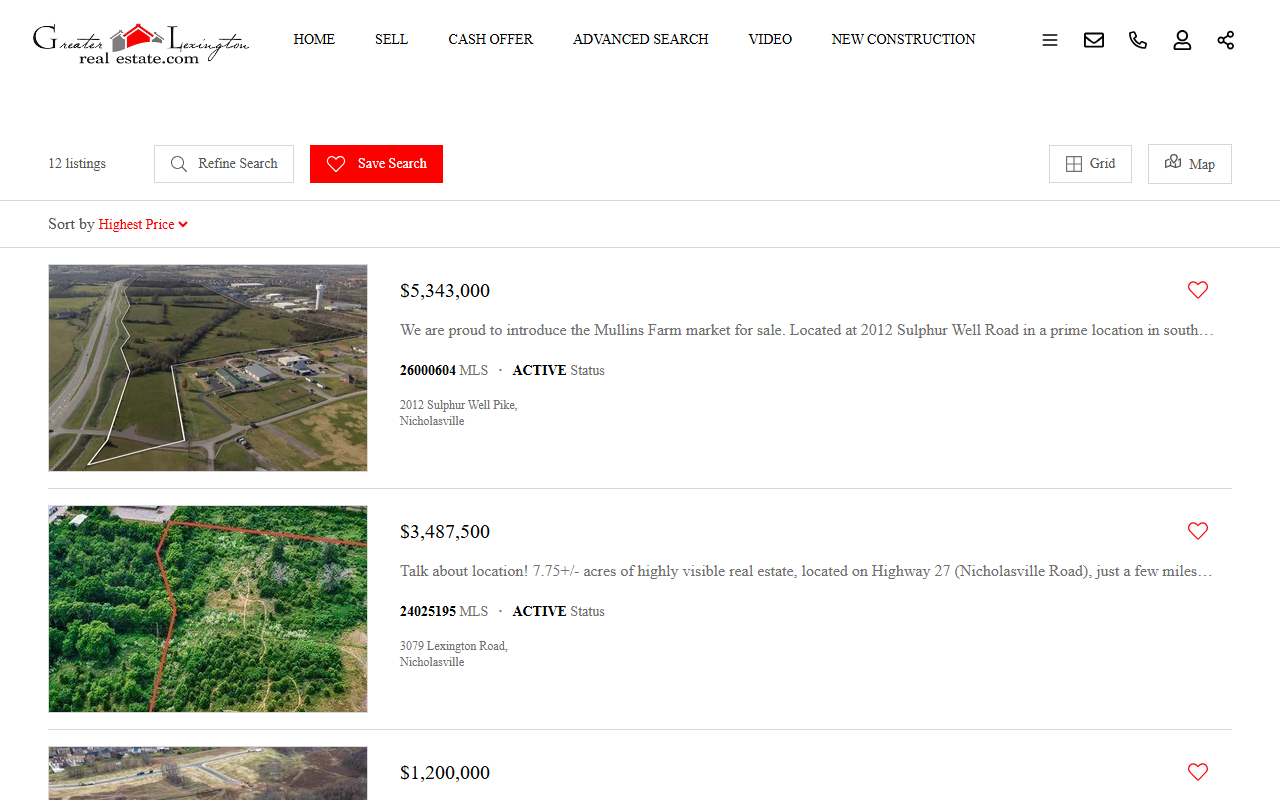
Task: Click the Mullins Farm description text
Action: [807, 330]
